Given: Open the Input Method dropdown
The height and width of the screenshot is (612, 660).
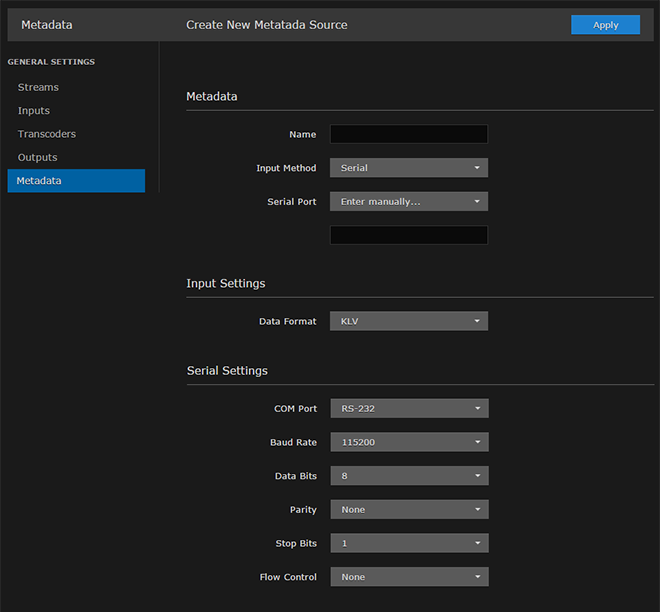Looking at the screenshot, I should click(408, 168).
